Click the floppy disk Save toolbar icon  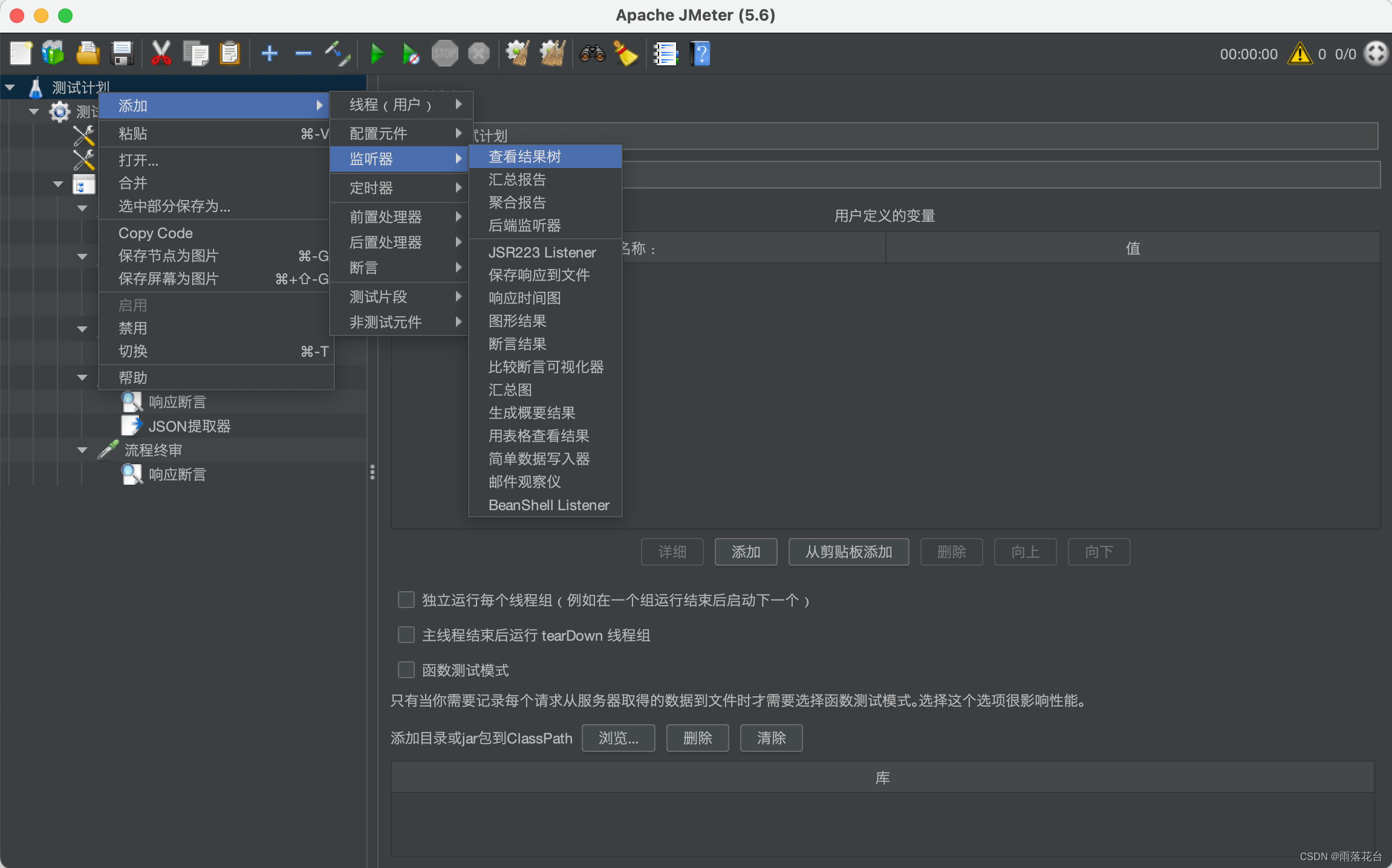tap(122, 54)
